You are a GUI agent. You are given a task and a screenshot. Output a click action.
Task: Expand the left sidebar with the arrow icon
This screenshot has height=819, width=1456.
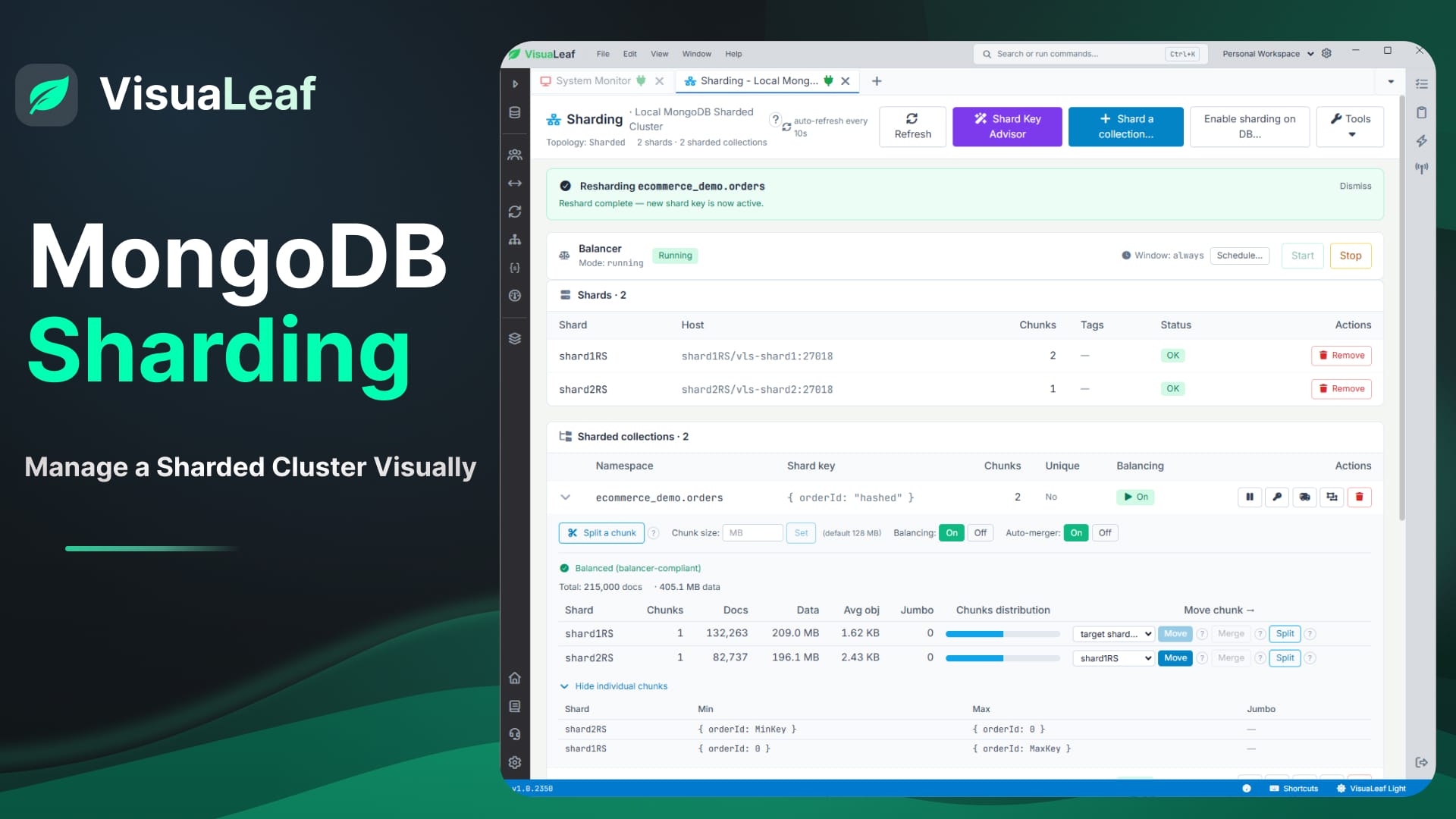[x=515, y=84]
